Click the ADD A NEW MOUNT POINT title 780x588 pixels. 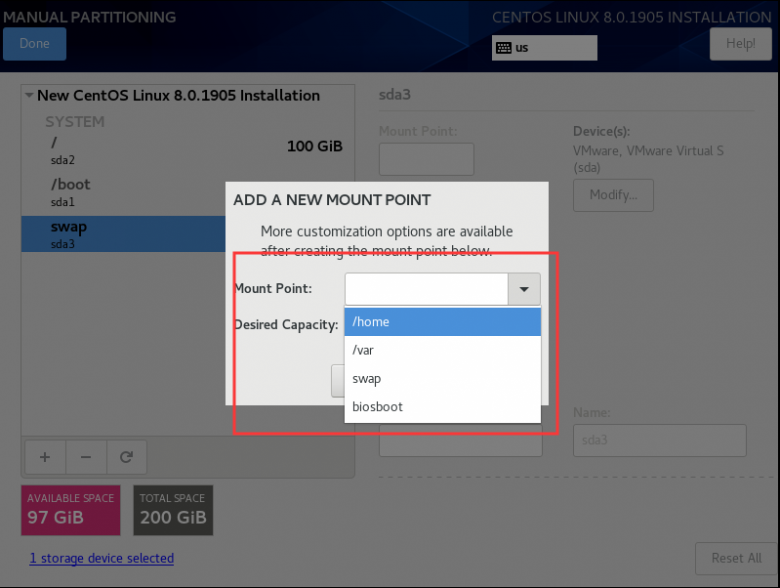pyautogui.click(x=332, y=200)
